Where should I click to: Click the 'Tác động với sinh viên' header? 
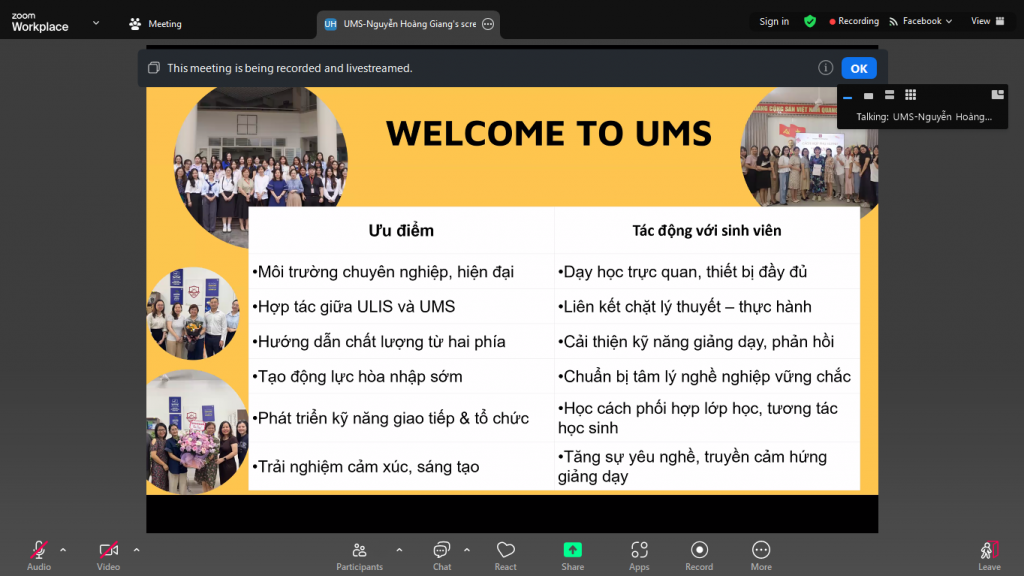(707, 231)
